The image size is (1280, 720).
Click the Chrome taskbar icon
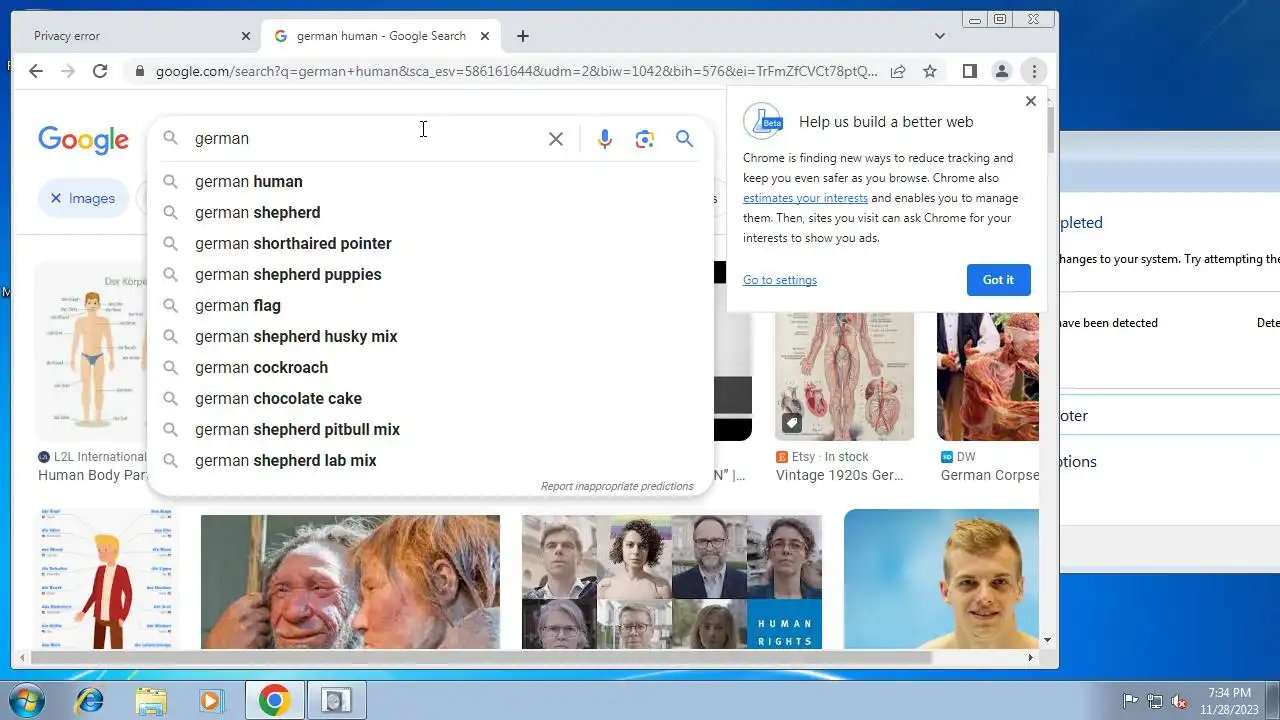[x=274, y=701]
